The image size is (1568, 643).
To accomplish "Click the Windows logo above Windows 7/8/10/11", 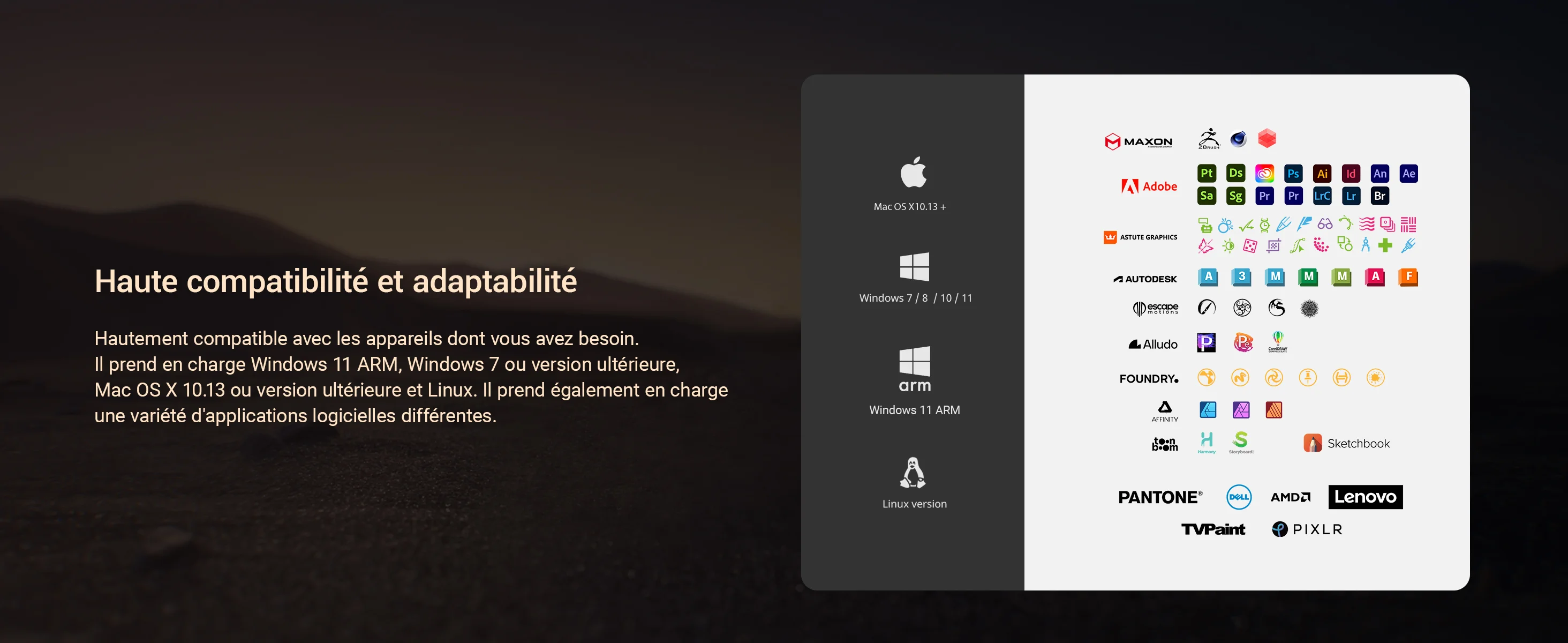I will pyautogui.click(x=914, y=266).
